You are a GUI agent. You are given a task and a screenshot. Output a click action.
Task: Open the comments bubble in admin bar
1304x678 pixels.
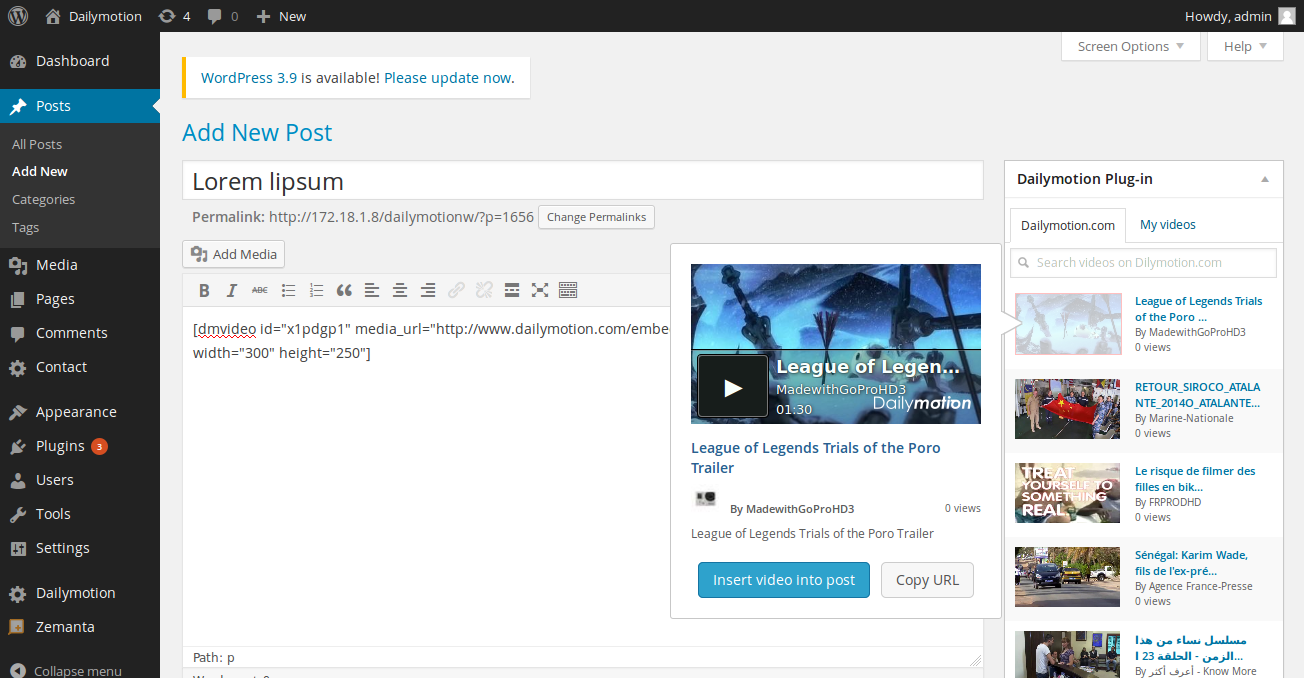pos(223,16)
